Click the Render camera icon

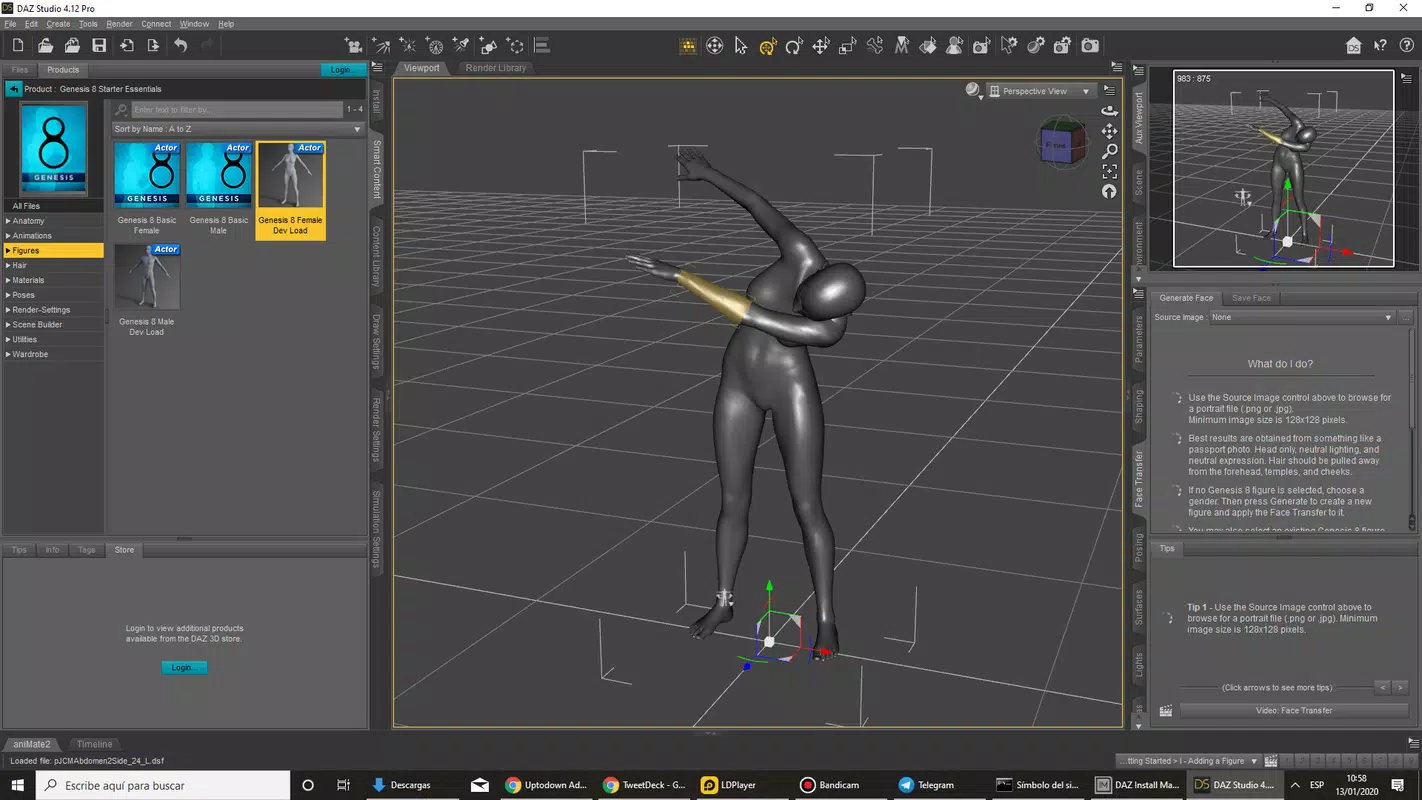click(1090, 46)
